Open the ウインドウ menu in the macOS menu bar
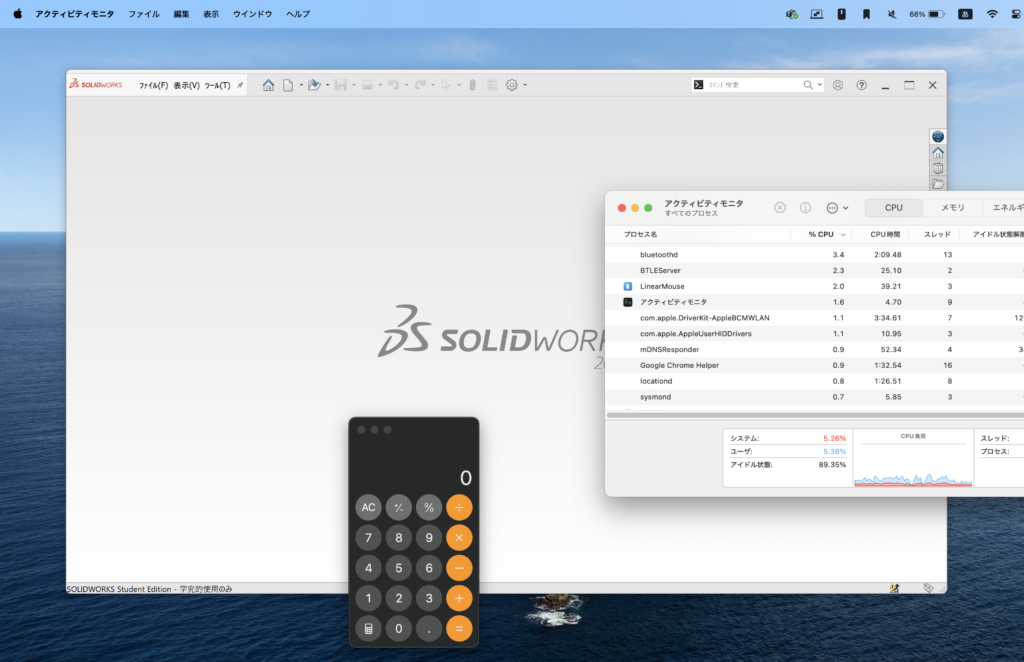Screen dimensions: 1024x662 coord(252,14)
